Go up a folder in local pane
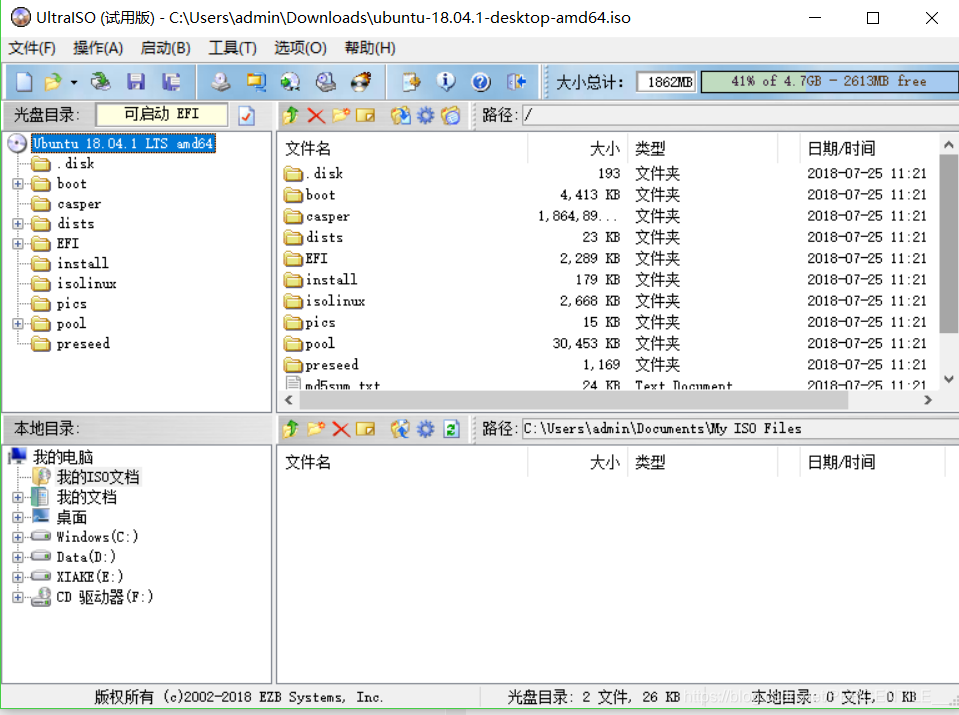Screen dimensions: 959x715 tap(291, 429)
